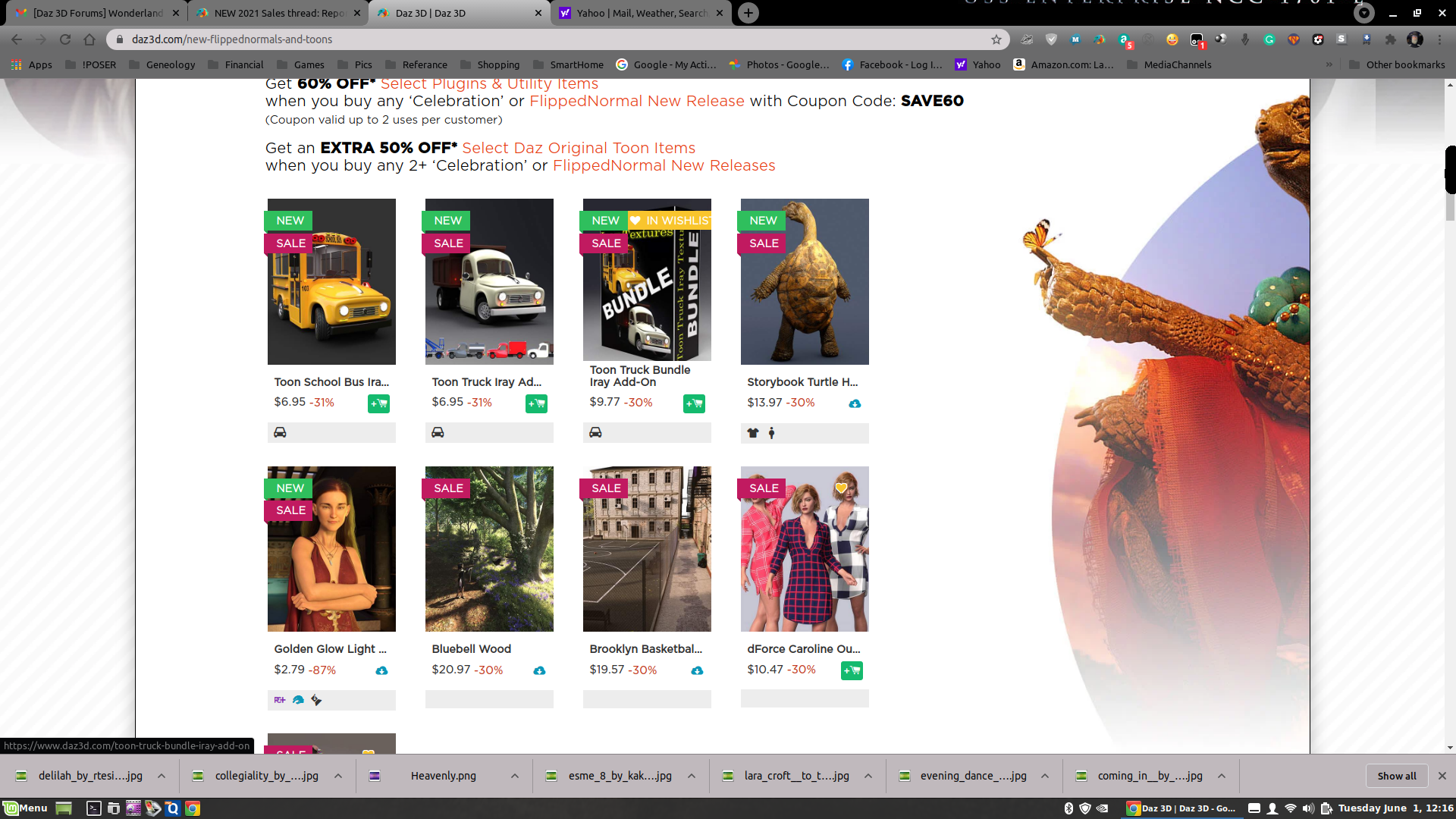
Task: Bookmark this page with star icon
Action: 996,39
